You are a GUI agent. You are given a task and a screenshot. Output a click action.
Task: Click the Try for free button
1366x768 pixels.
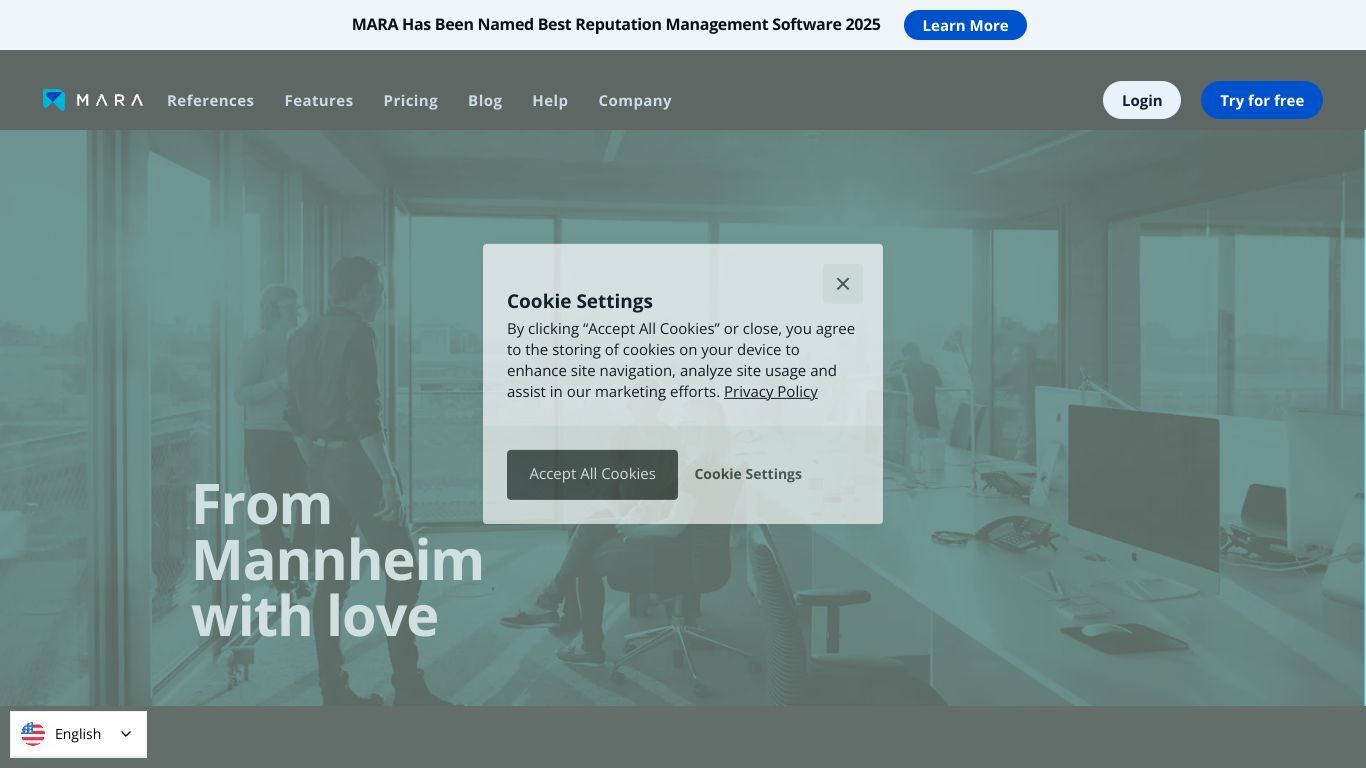tap(1262, 100)
